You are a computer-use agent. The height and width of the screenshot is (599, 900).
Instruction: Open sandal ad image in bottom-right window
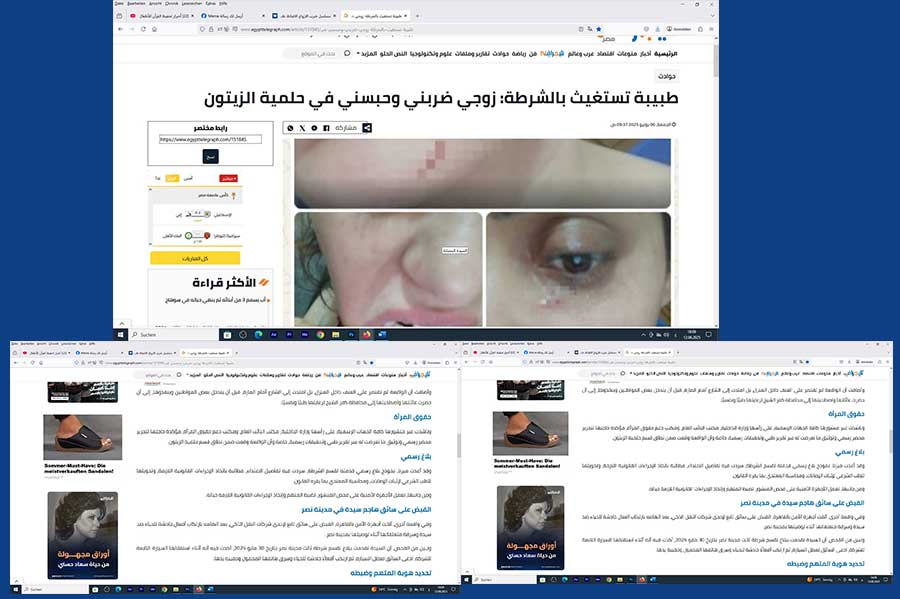pyautogui.click(x=530, y=433)
